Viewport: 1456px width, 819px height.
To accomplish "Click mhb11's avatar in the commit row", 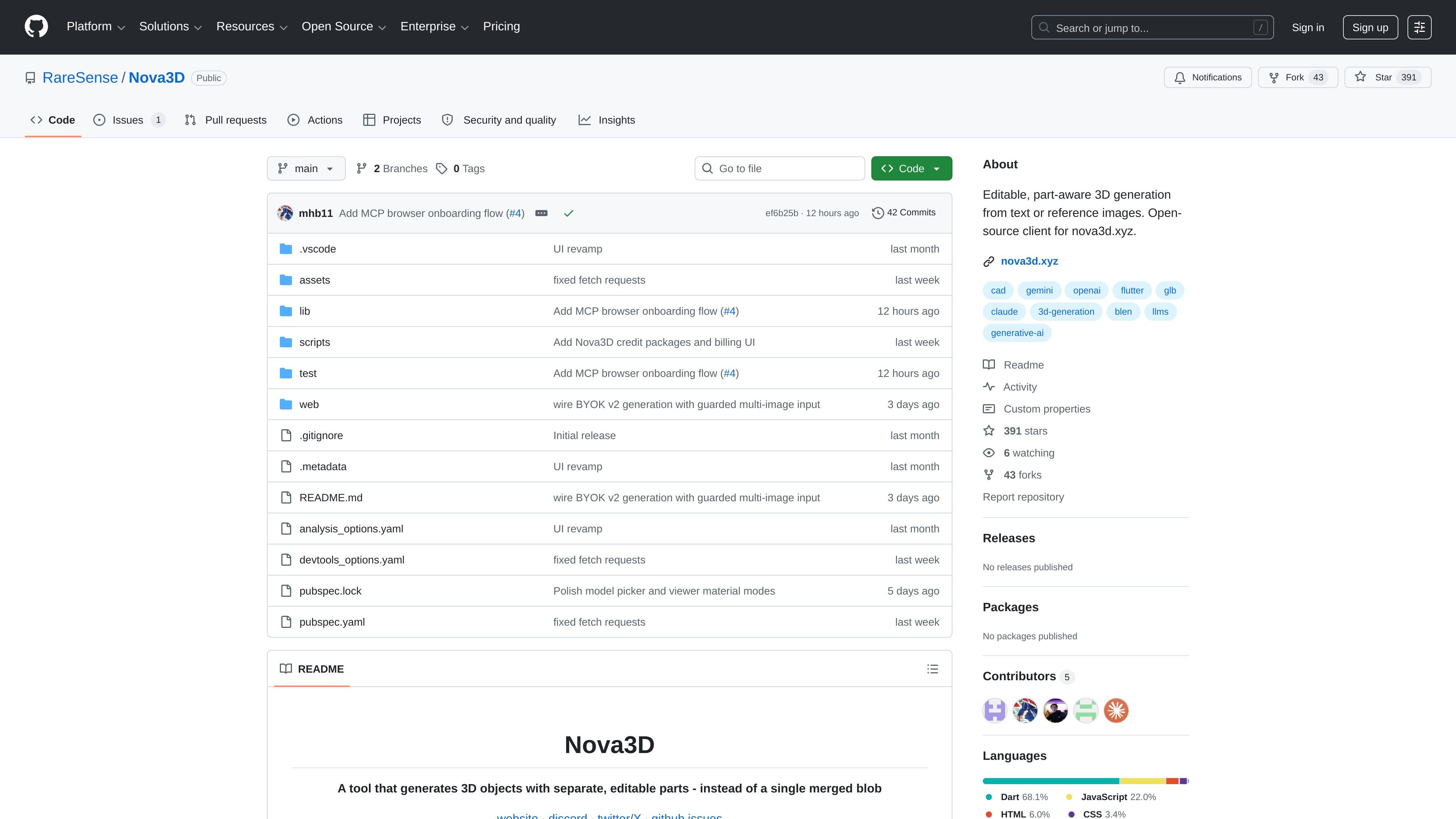I will [x=285, y=213].
